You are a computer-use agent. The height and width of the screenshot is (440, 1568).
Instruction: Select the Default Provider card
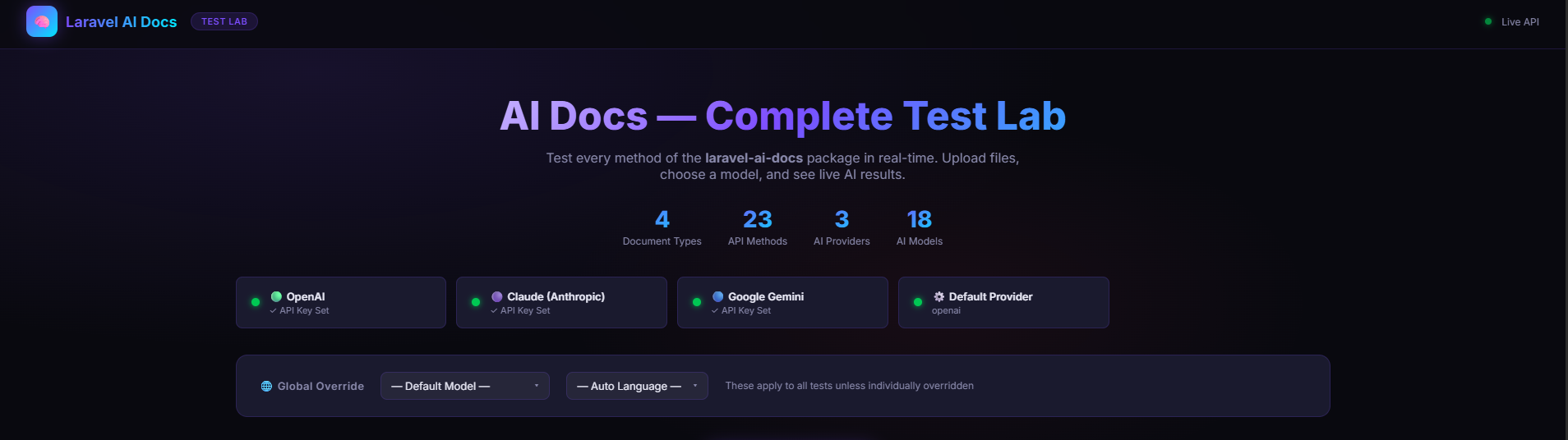[x=1003, y=302]
